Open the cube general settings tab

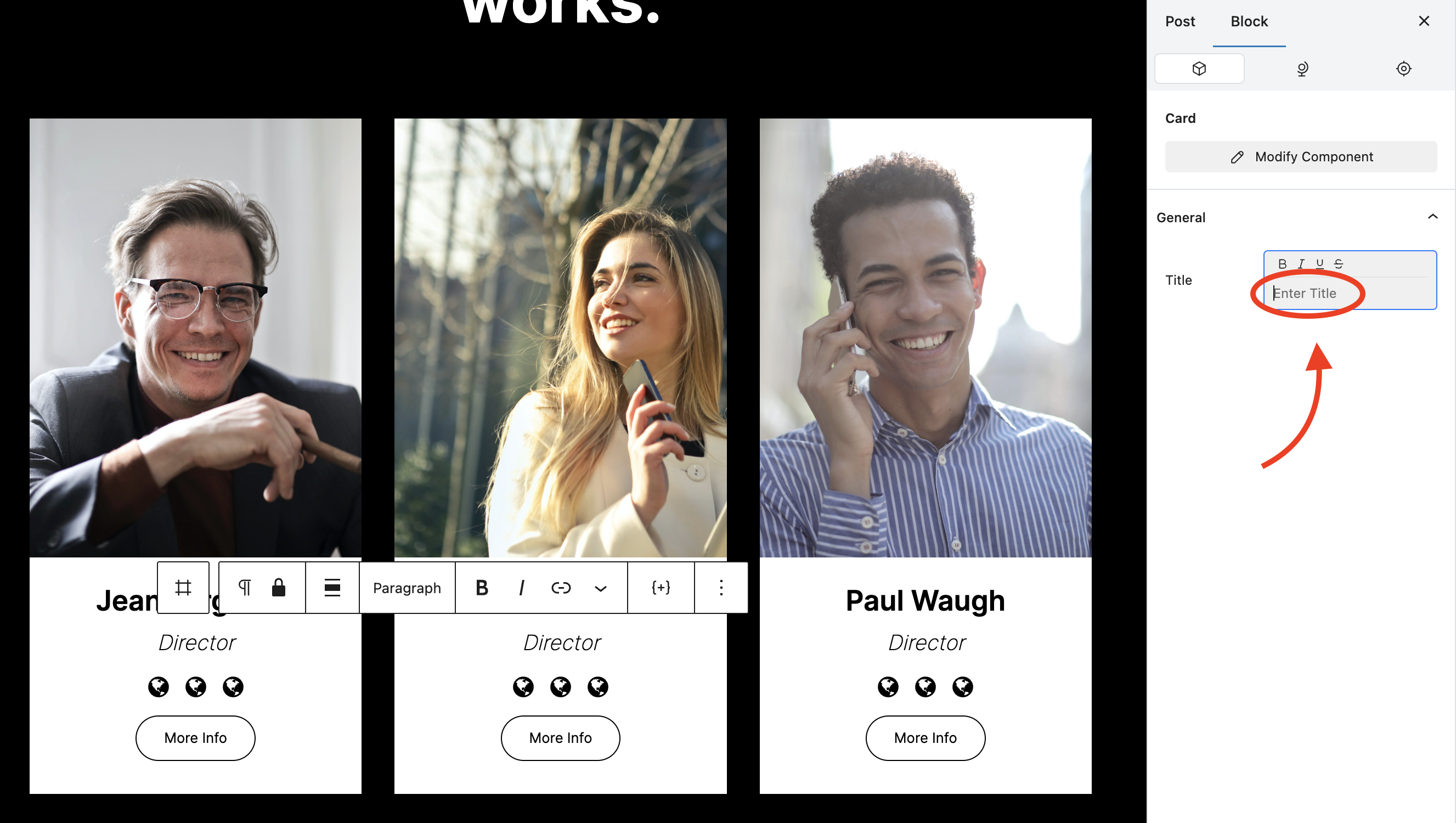[x=1199, y=69]
